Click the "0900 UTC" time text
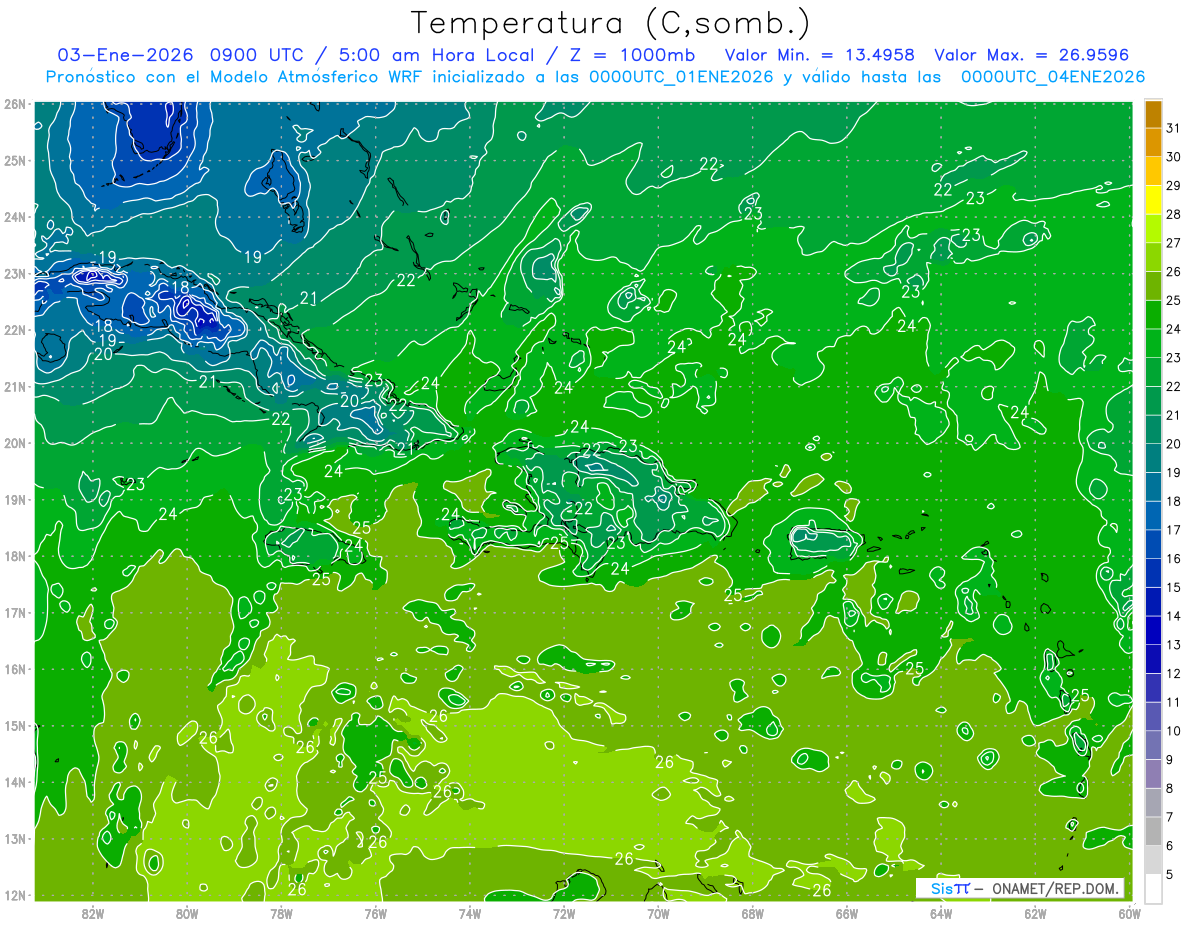Image resolution: width=1200 pixels, height=927 pixels. tap(259, 55)
